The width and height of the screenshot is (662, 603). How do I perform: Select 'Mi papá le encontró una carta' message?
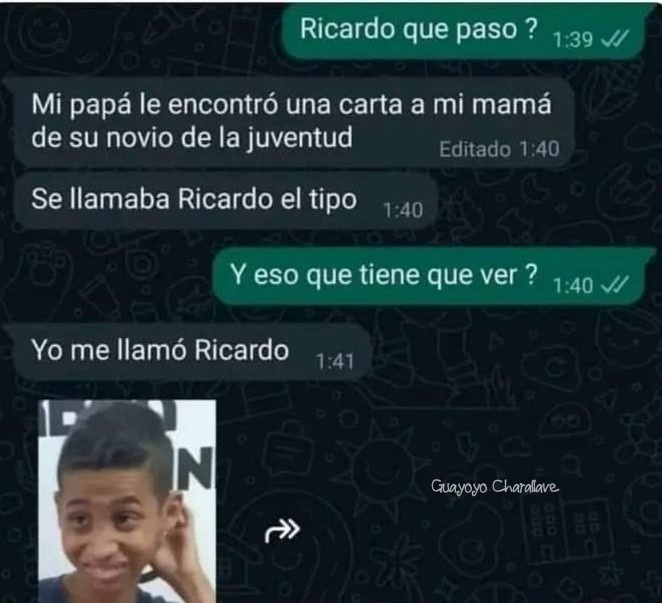pyautogui.click(x=293, y=122)
